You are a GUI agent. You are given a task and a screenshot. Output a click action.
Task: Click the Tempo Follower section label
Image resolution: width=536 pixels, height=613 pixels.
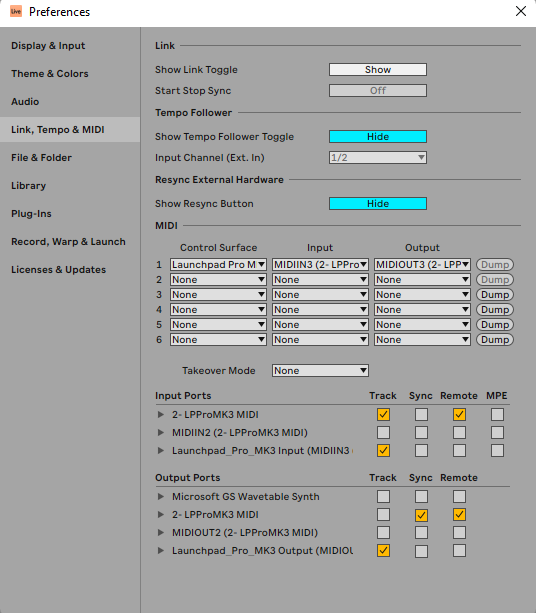[x=194, y=113]
